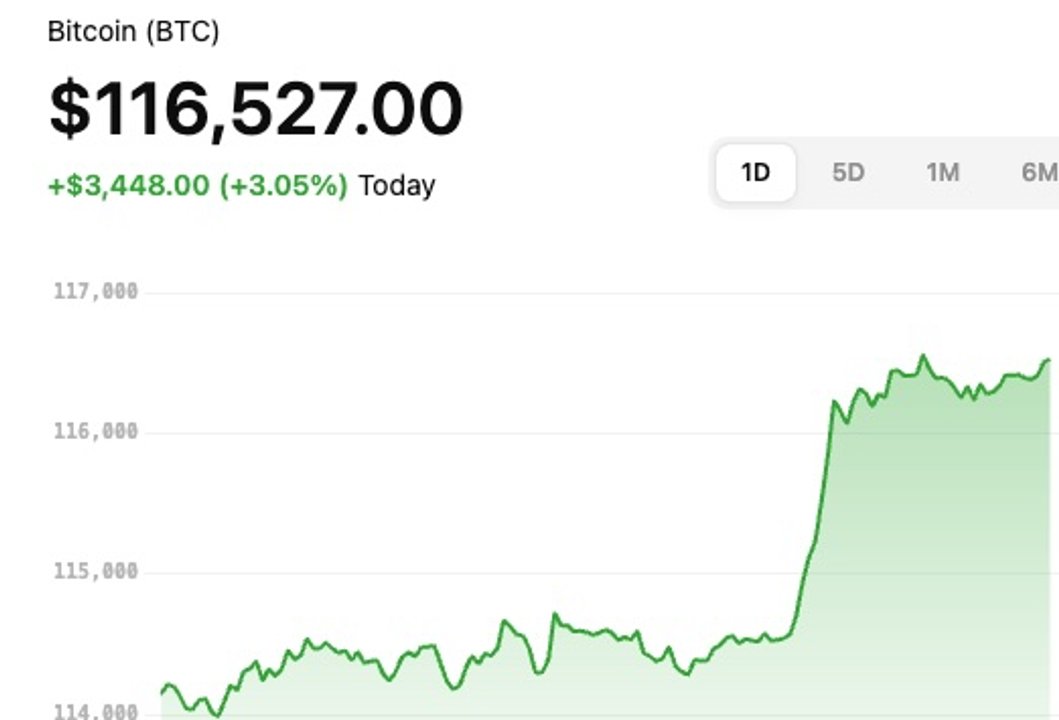Screen dimensions: 1059x720
Task: Click the Bitcoin (BTC) title
Action: click(x=133, y=31)
